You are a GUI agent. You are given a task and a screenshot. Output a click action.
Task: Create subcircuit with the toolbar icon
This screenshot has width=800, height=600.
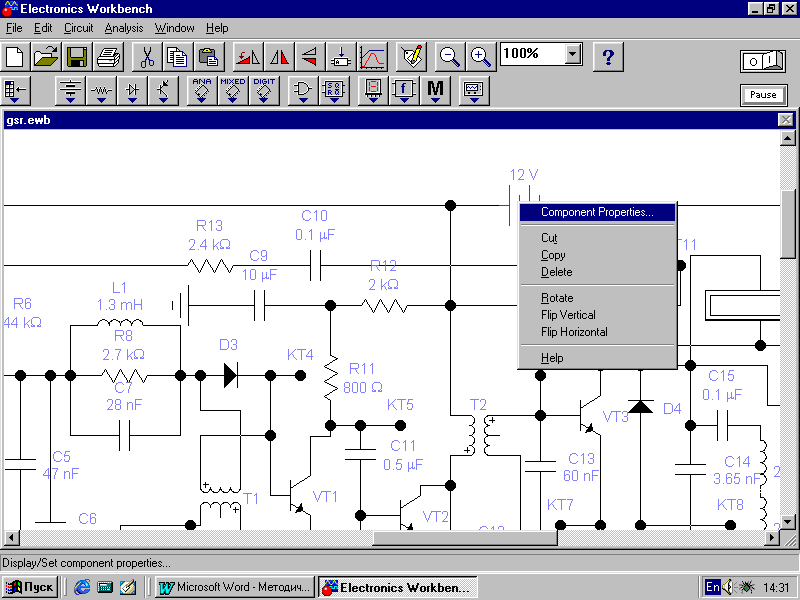coord(341,56)
